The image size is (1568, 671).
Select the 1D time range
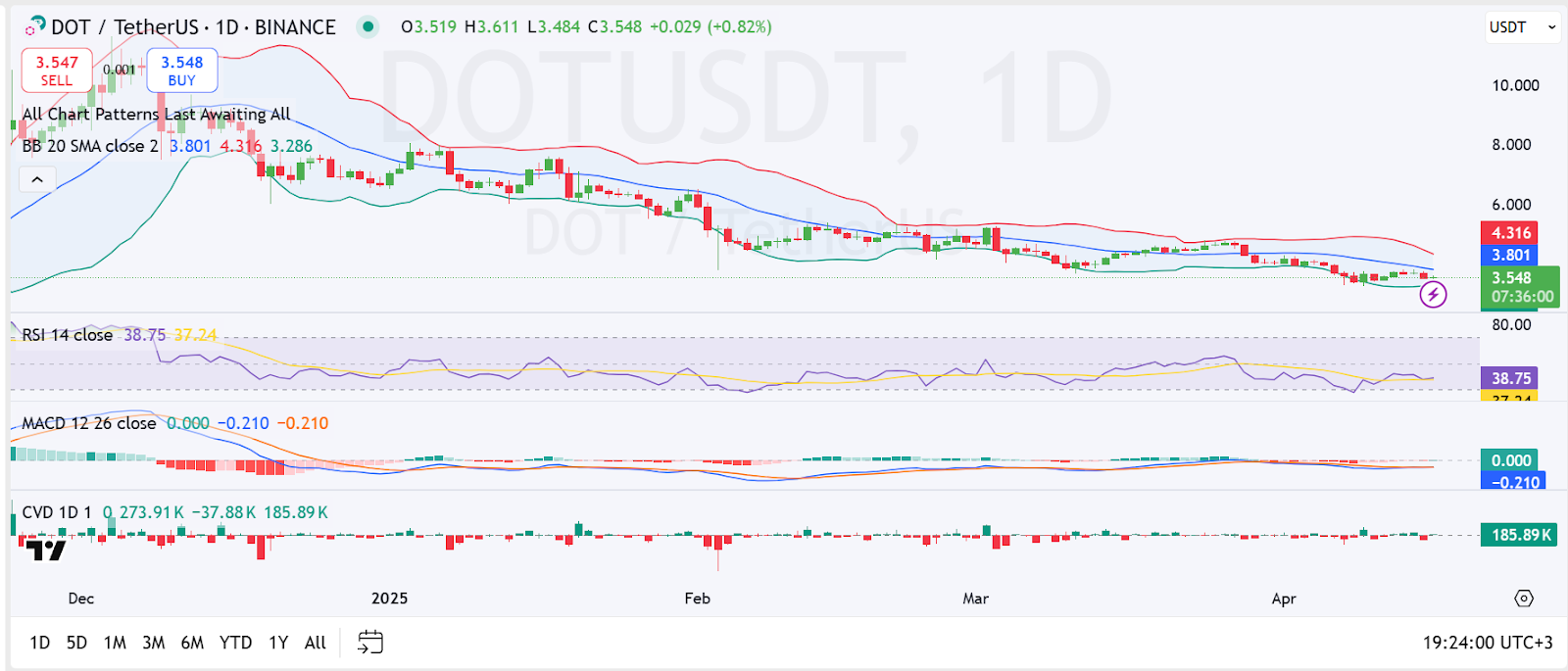pyautogui.click(x=39, y=643)
